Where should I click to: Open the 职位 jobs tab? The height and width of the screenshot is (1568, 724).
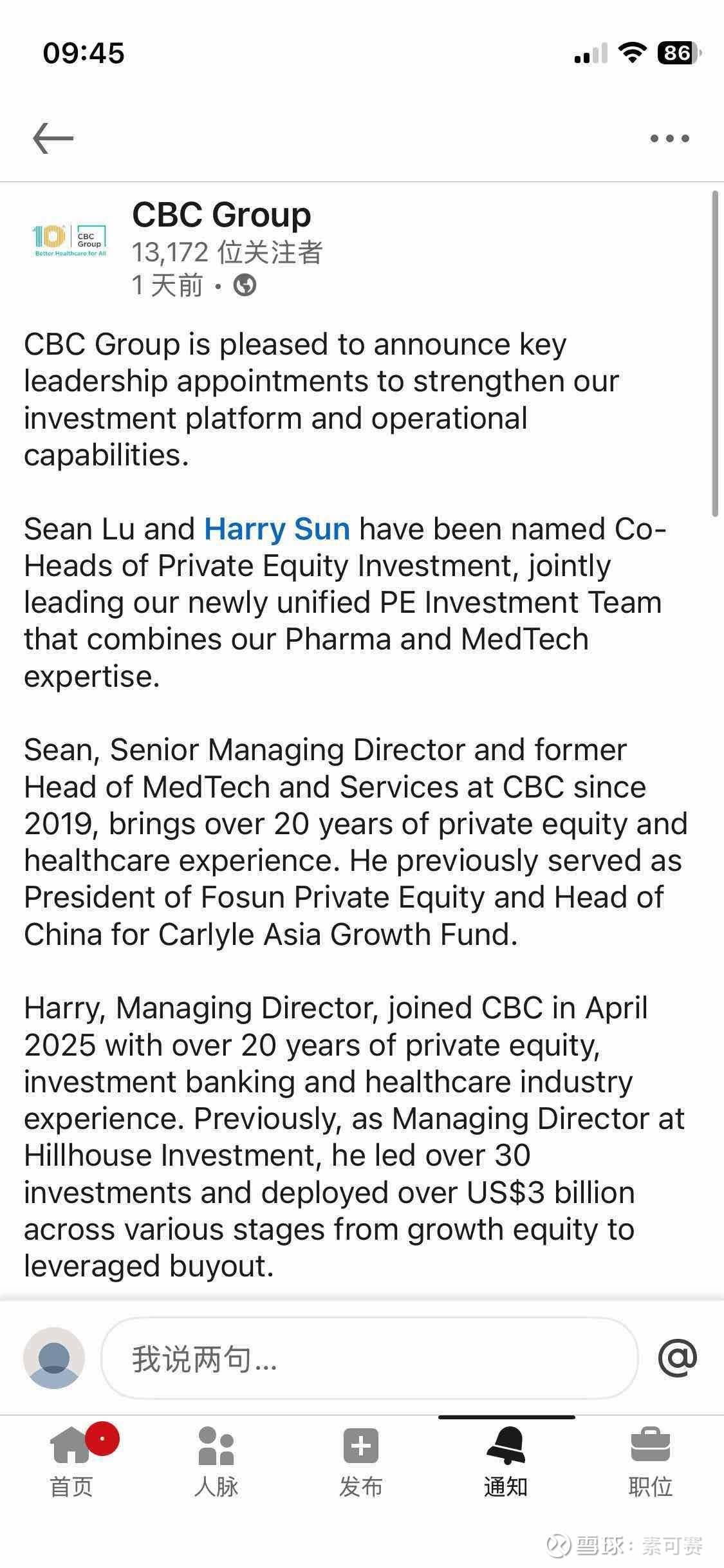(651, 1463)
